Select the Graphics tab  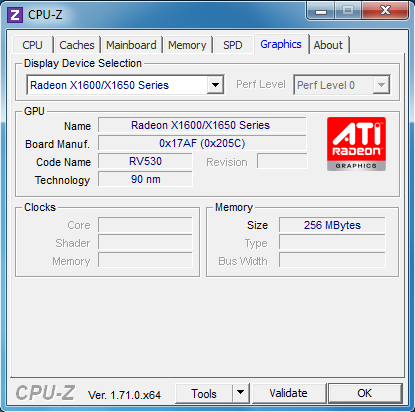point(281,44)
